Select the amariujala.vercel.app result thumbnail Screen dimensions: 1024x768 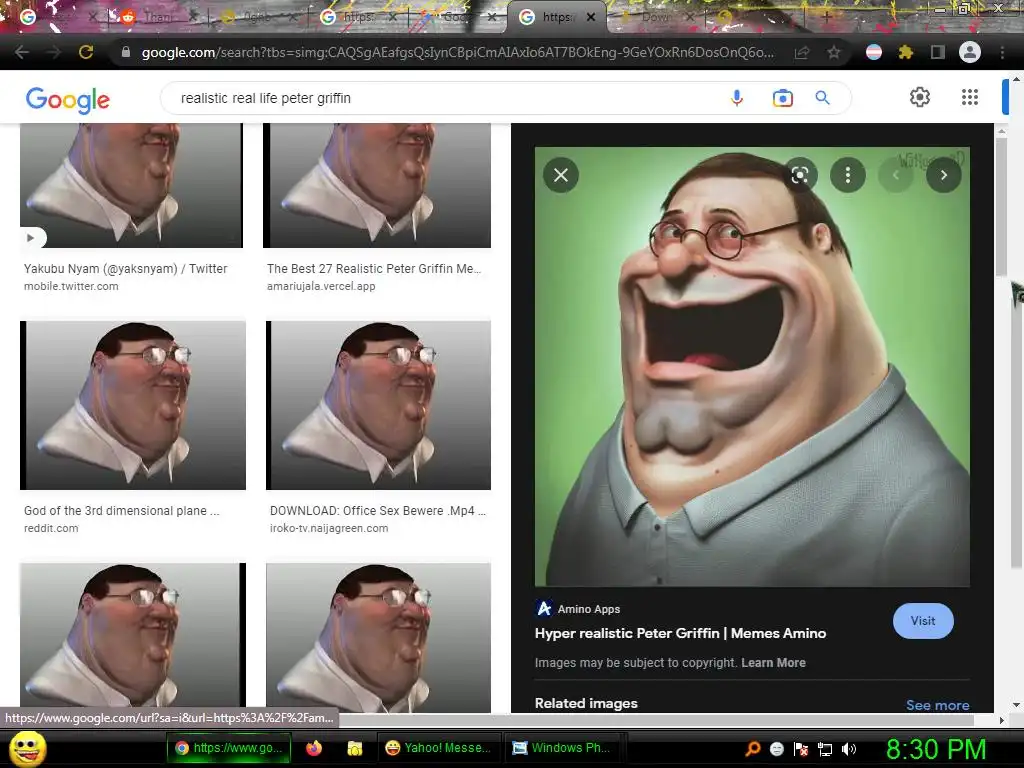[x=377, y=185]
